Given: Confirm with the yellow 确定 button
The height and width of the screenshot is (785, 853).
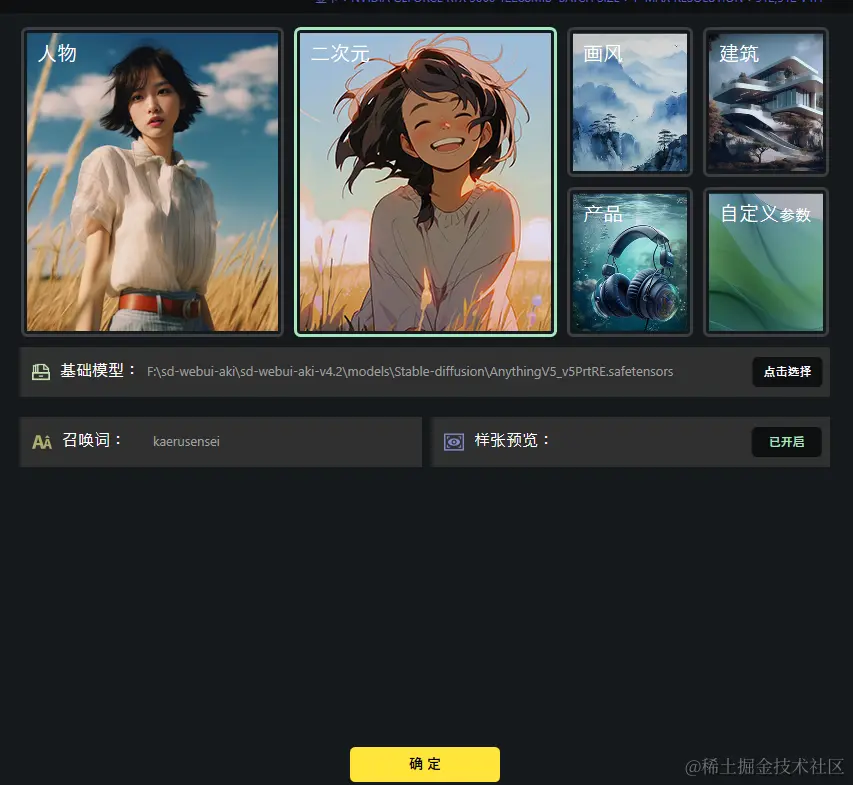Looking at the screenshot, I should pyautogui.click(x=425, y=764).
